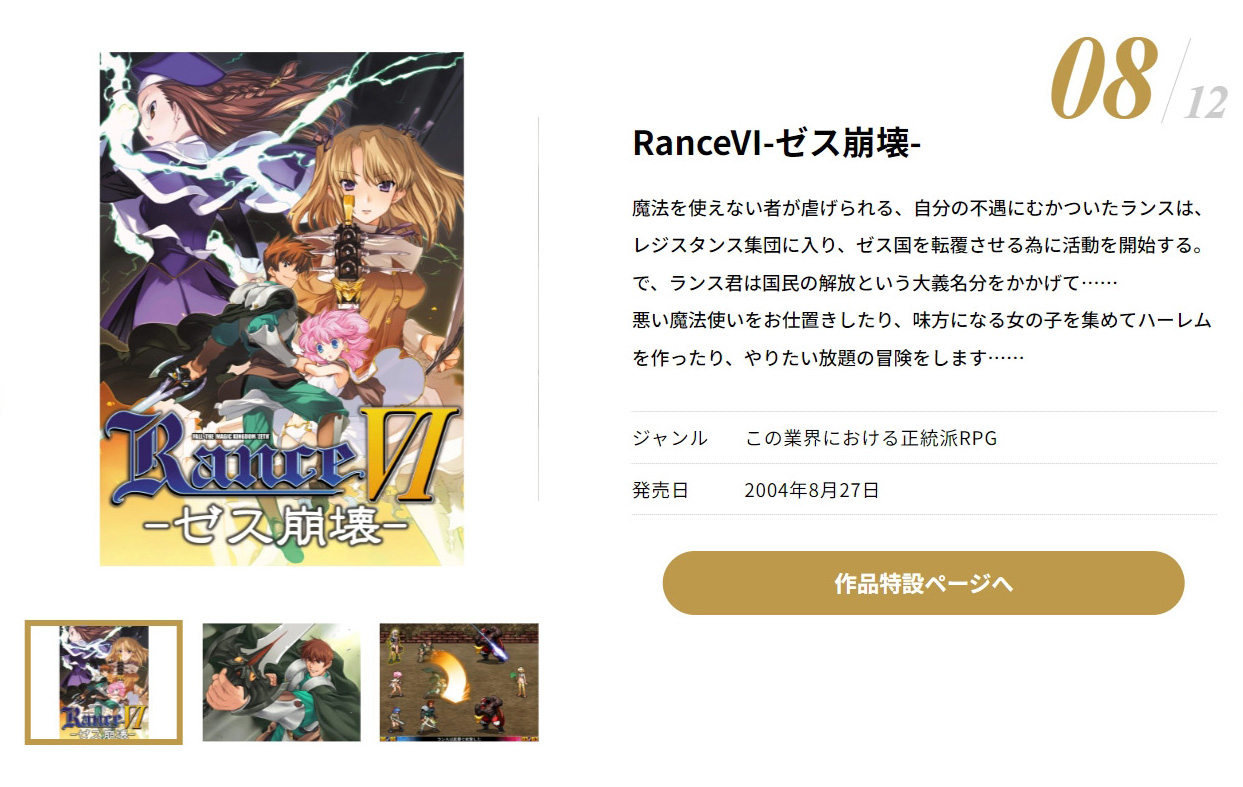Click the description line starting 悪い魔法使い

922,320
